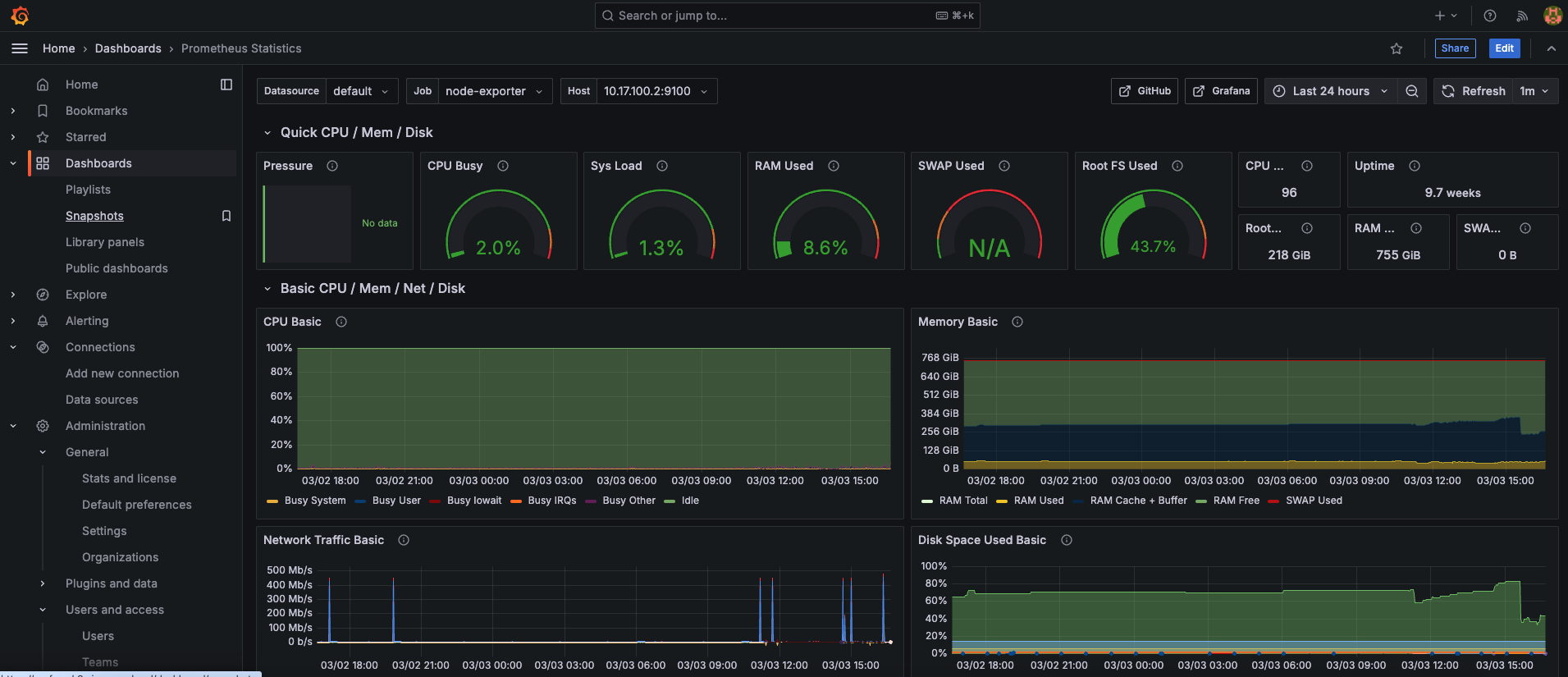Click the Search or jump to field
This screenshot has height=677, width=1568.
[771, 16]
